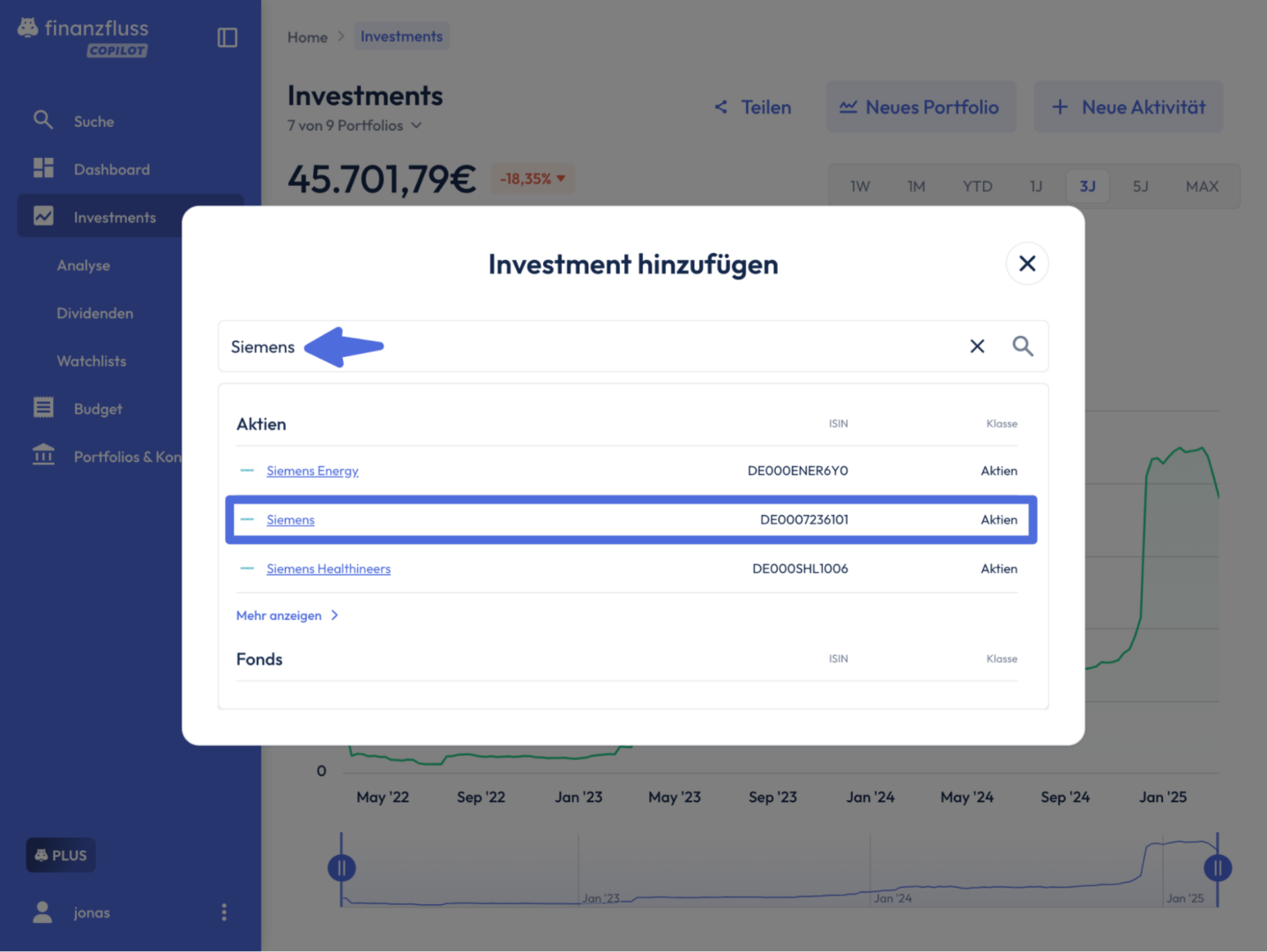Select the 1W time range
The image size is (1267, 952).
click(860, 186)
